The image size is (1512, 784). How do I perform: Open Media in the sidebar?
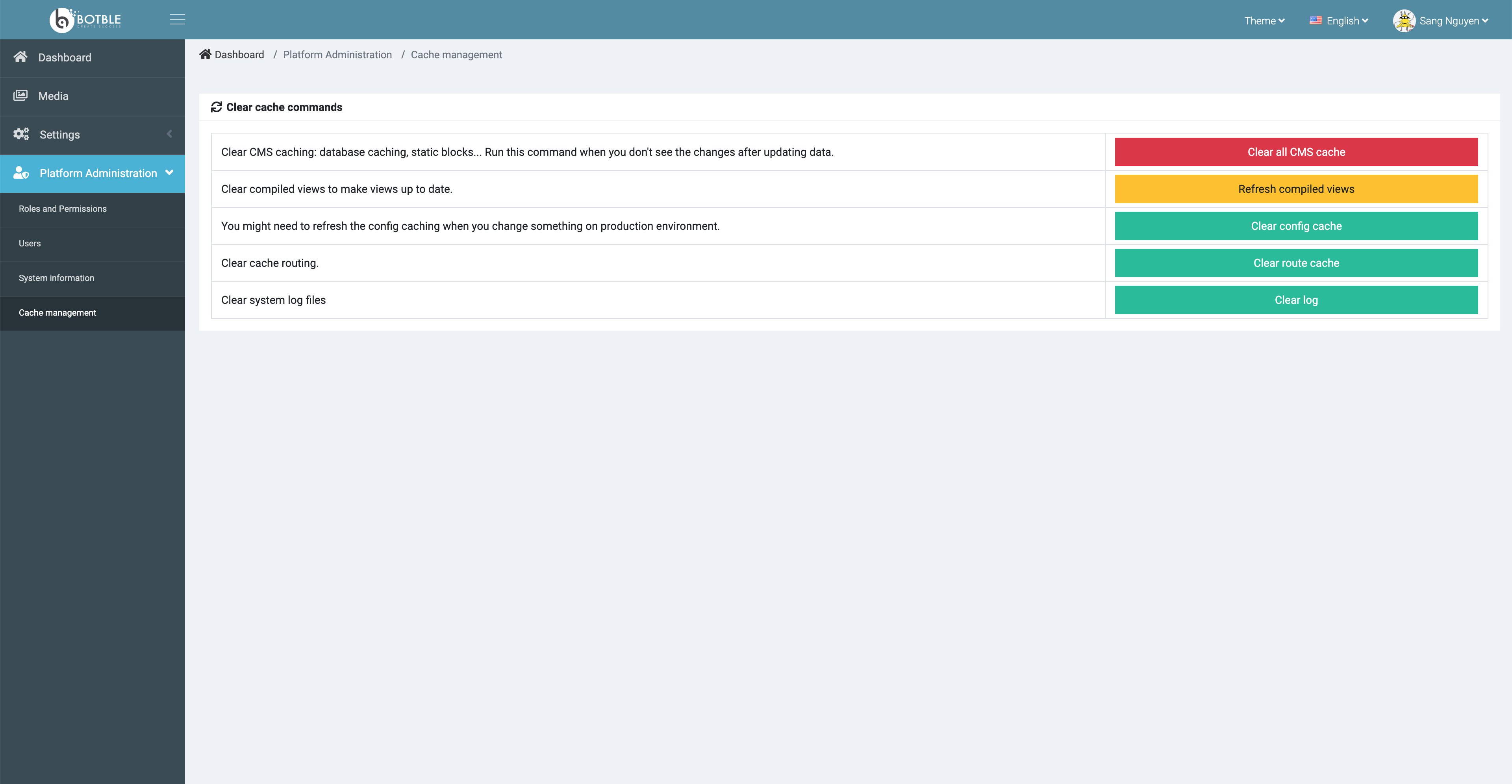(93, 96)
